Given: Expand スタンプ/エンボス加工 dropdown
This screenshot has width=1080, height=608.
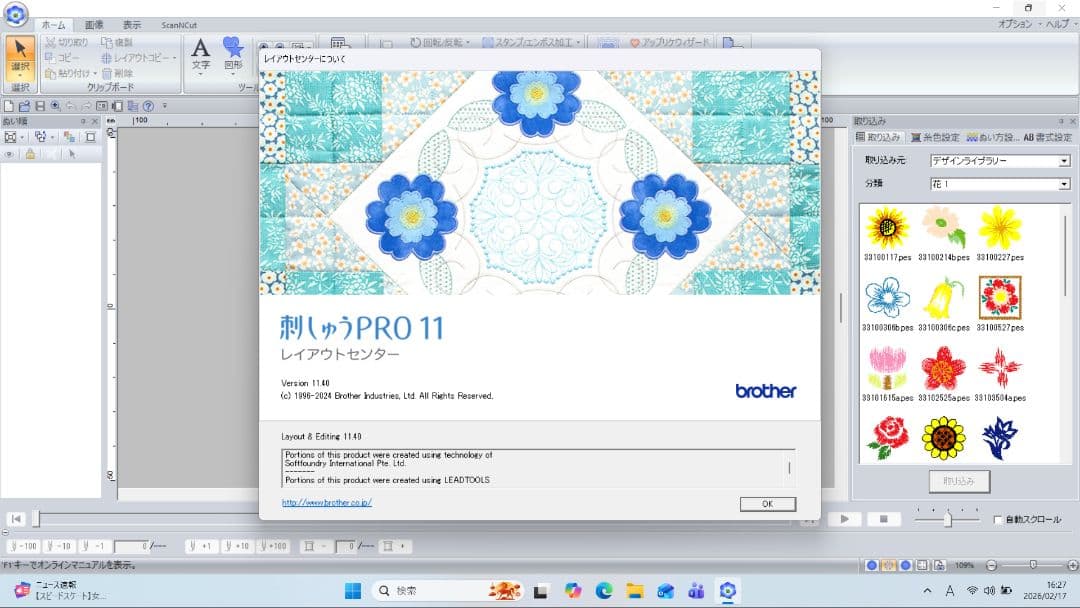Looking at the screenshot, I should point(578,43).
